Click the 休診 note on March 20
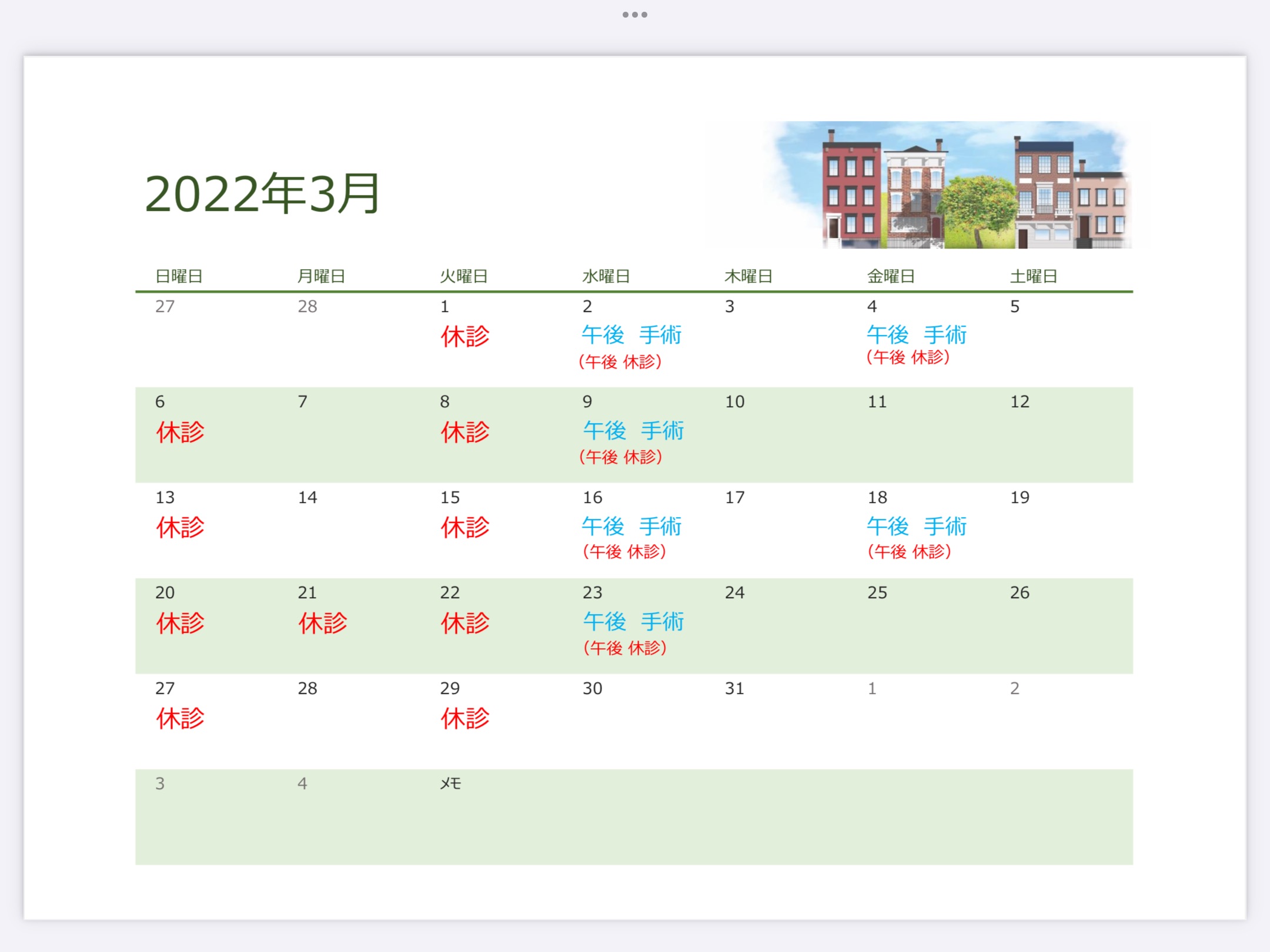Viewport: 1270px width, 952px height. point(180,624)
